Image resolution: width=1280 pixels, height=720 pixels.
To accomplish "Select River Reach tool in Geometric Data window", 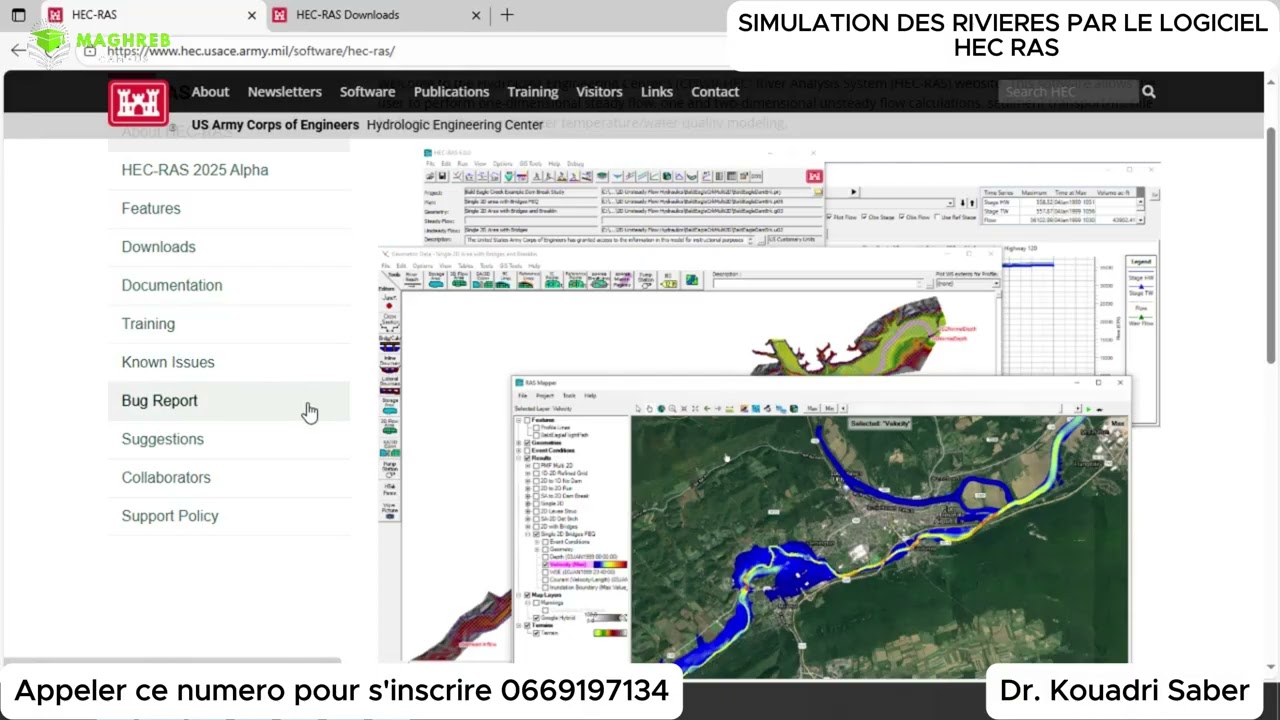I will tap(412, 280).
